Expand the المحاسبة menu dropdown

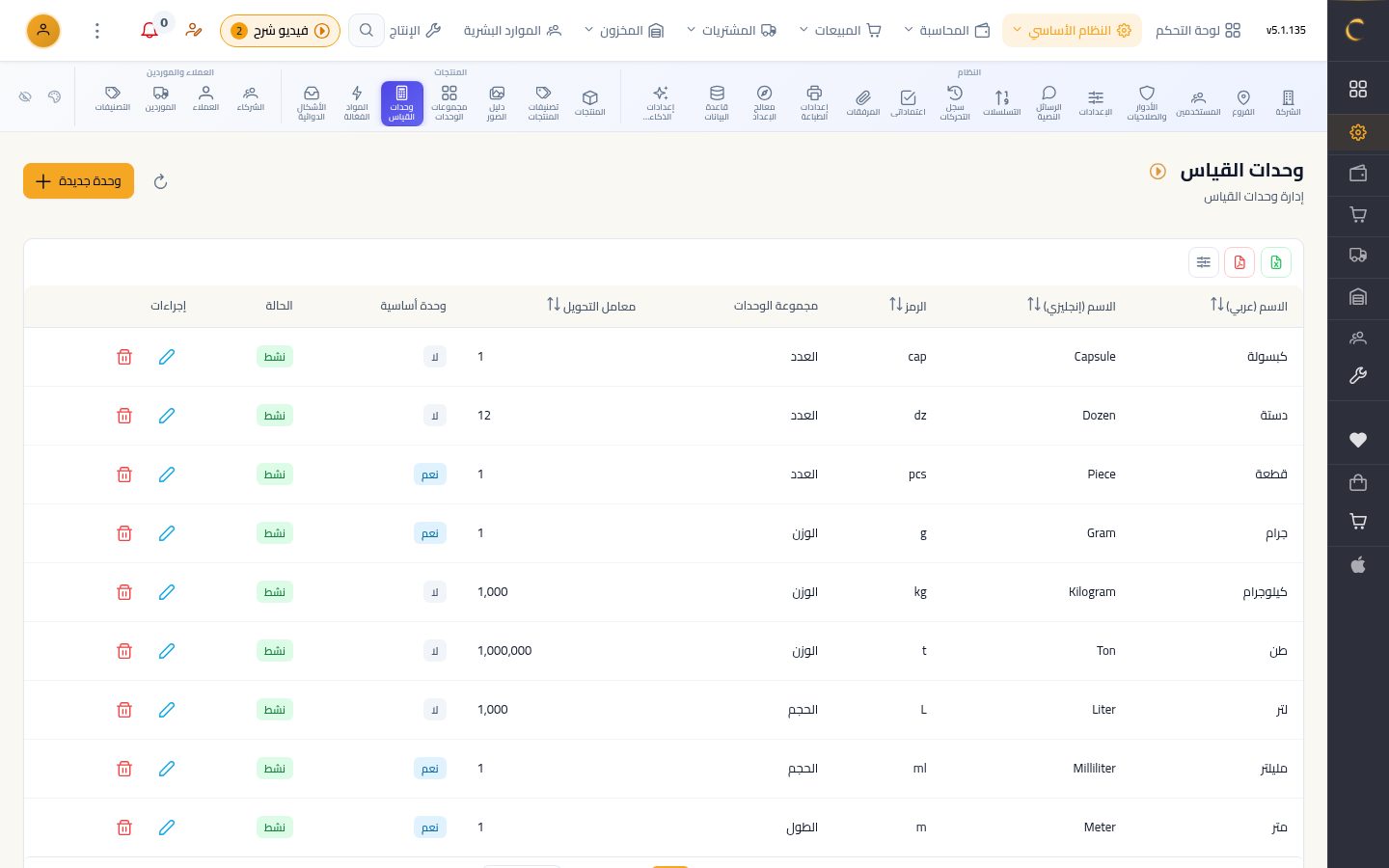[x=947, y=31]
